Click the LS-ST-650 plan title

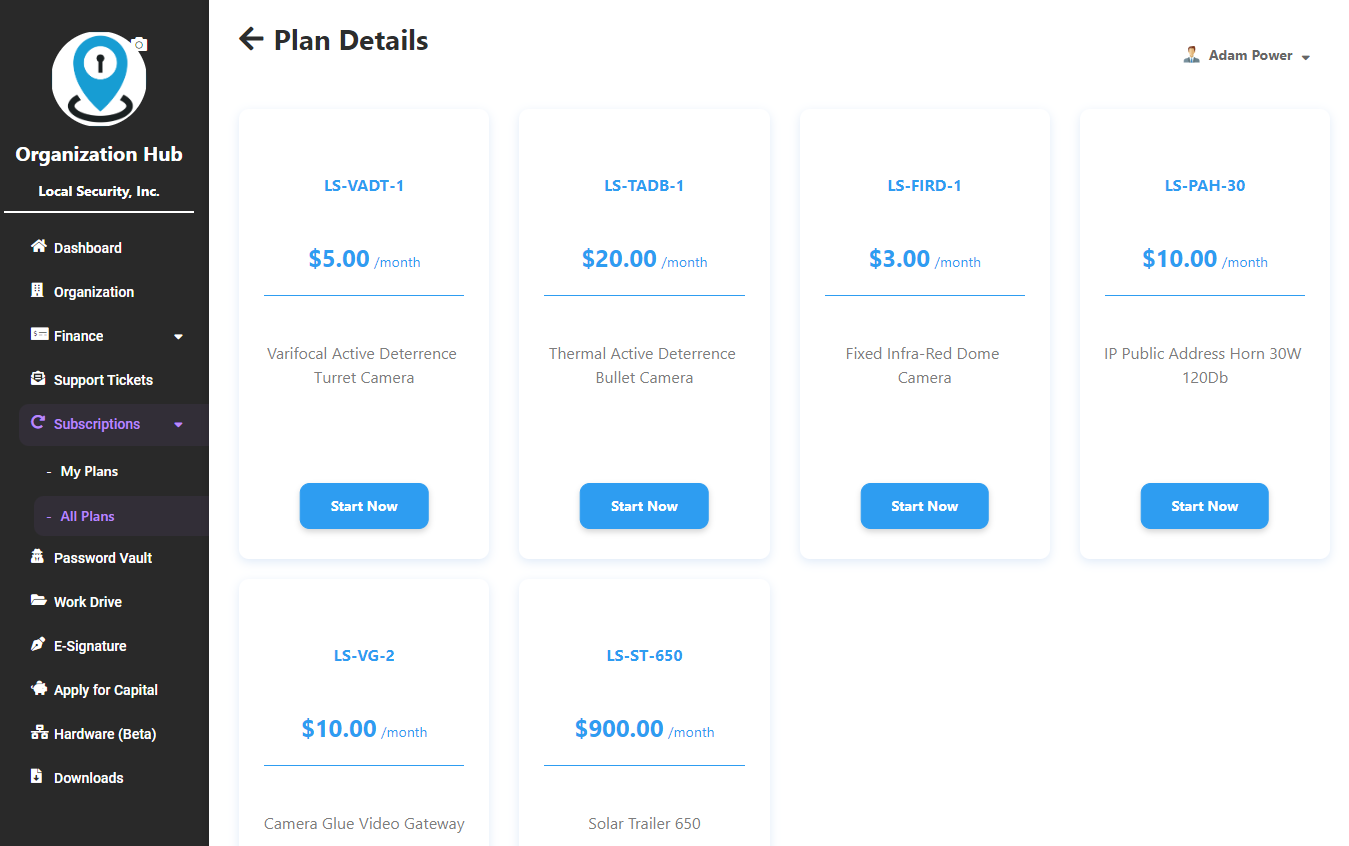644,655
